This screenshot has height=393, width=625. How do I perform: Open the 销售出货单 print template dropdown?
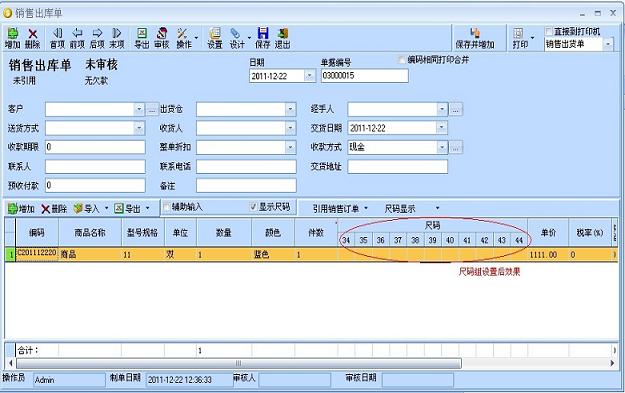coord(608,44)
